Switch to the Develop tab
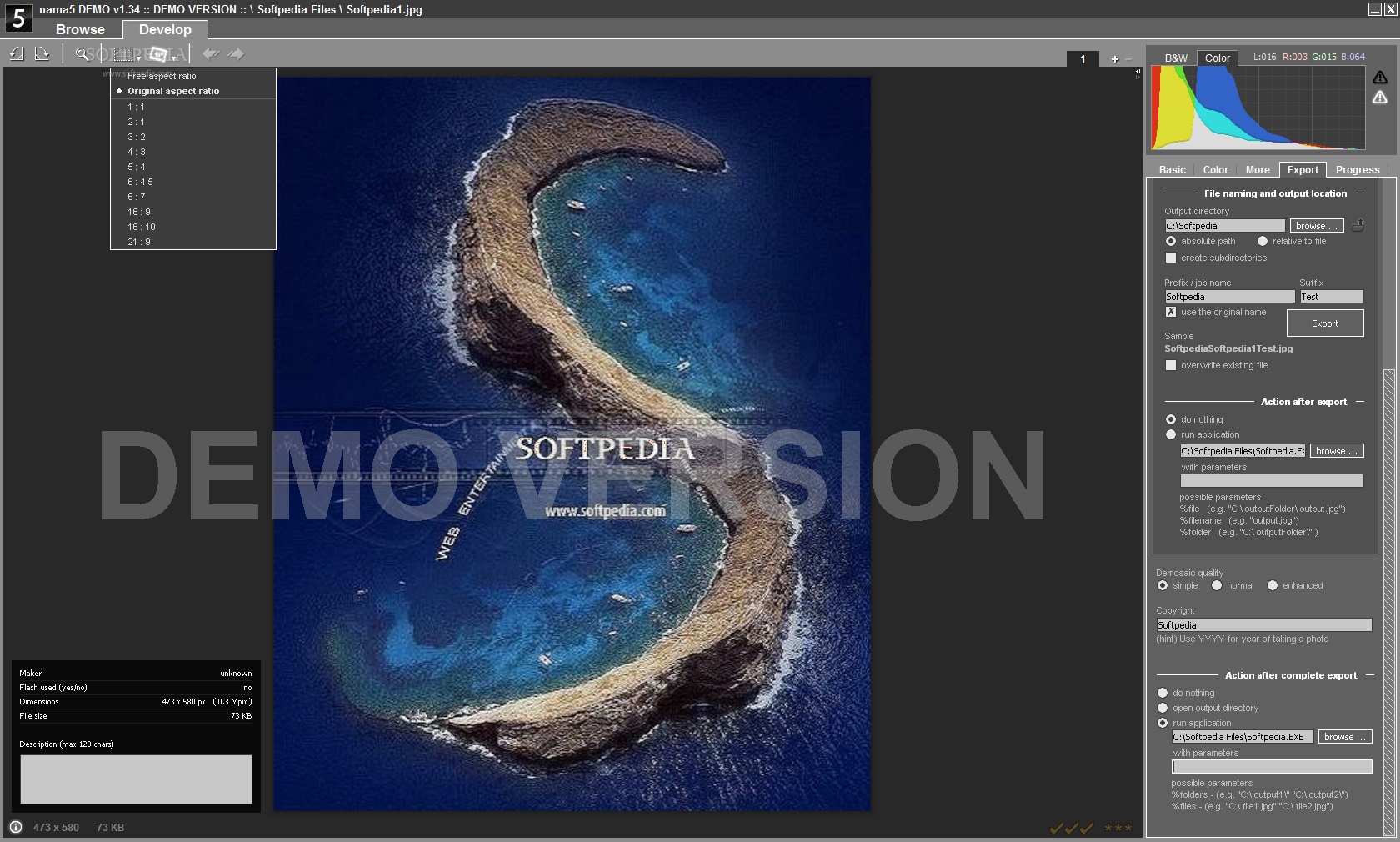Viewport: 1400px width, 842px height. (165, 29)
